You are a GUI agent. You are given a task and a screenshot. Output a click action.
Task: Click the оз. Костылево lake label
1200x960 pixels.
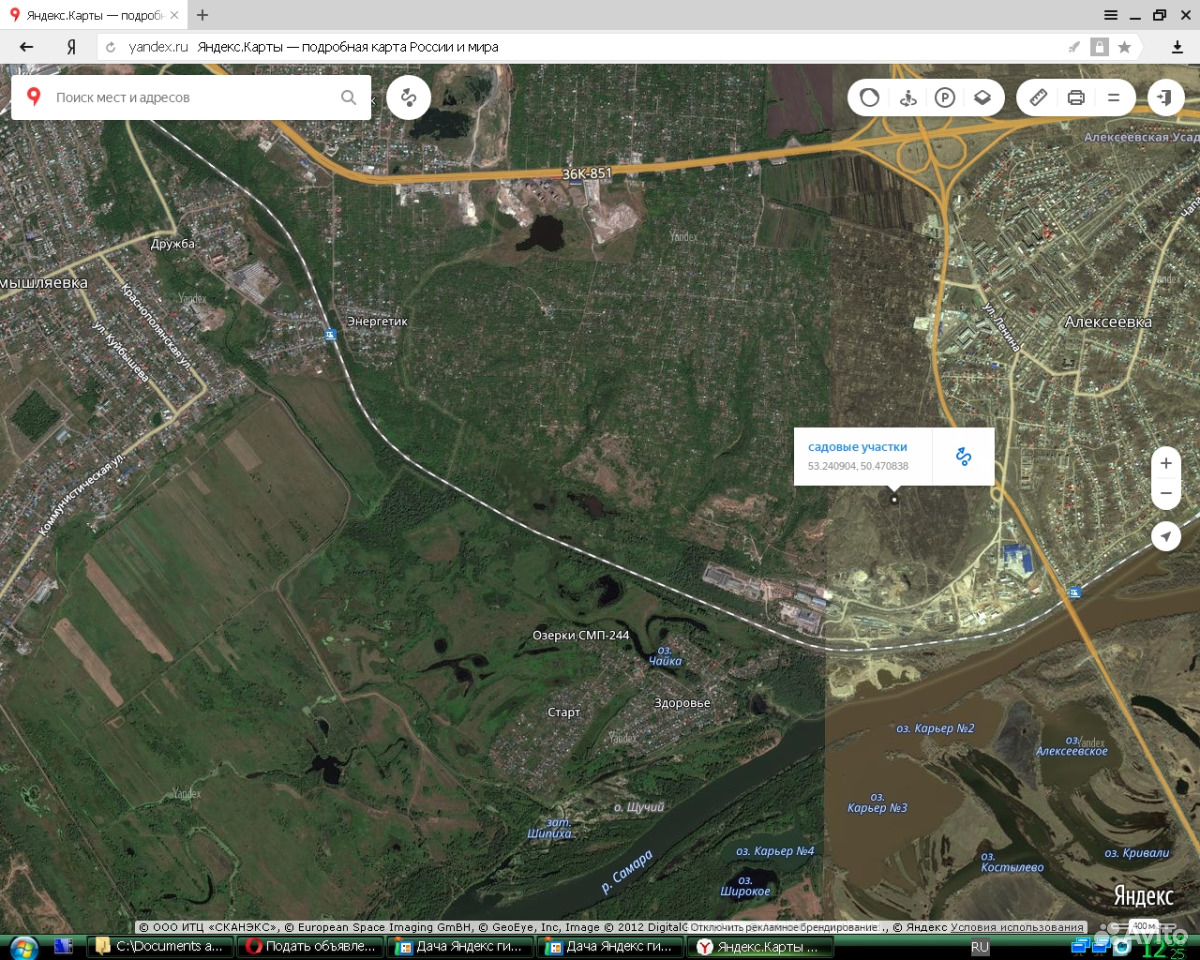pos(1012,862)
